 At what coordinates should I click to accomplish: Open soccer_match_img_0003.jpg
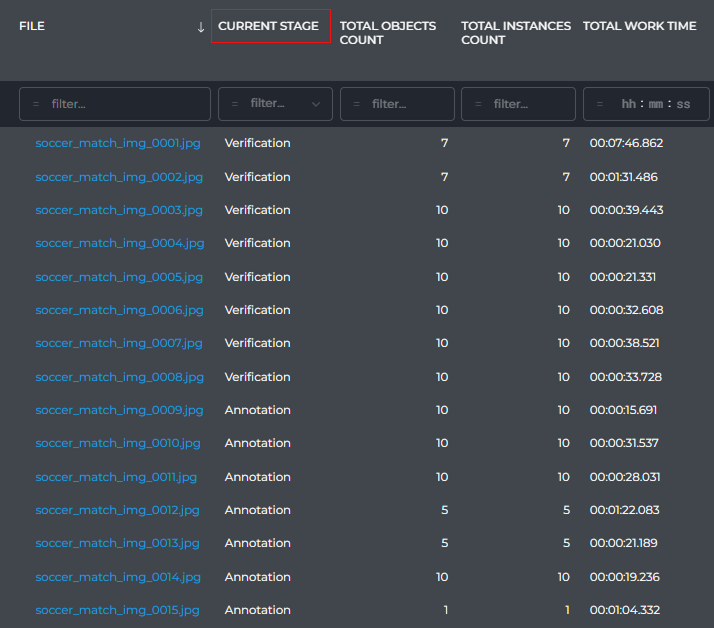pos(119,210)
